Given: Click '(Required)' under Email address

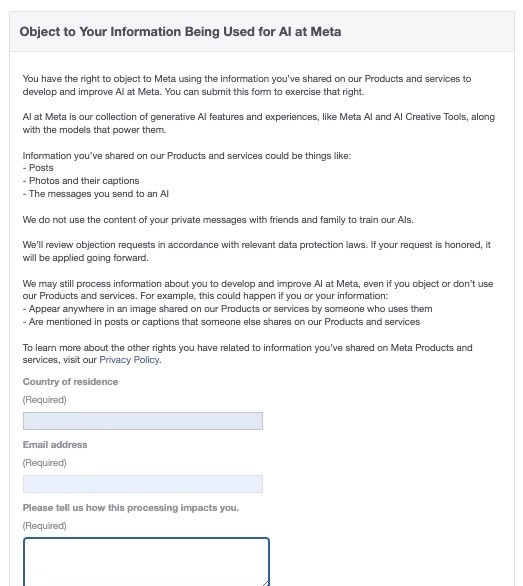Looking at the screenshot, I should (44, 463).
